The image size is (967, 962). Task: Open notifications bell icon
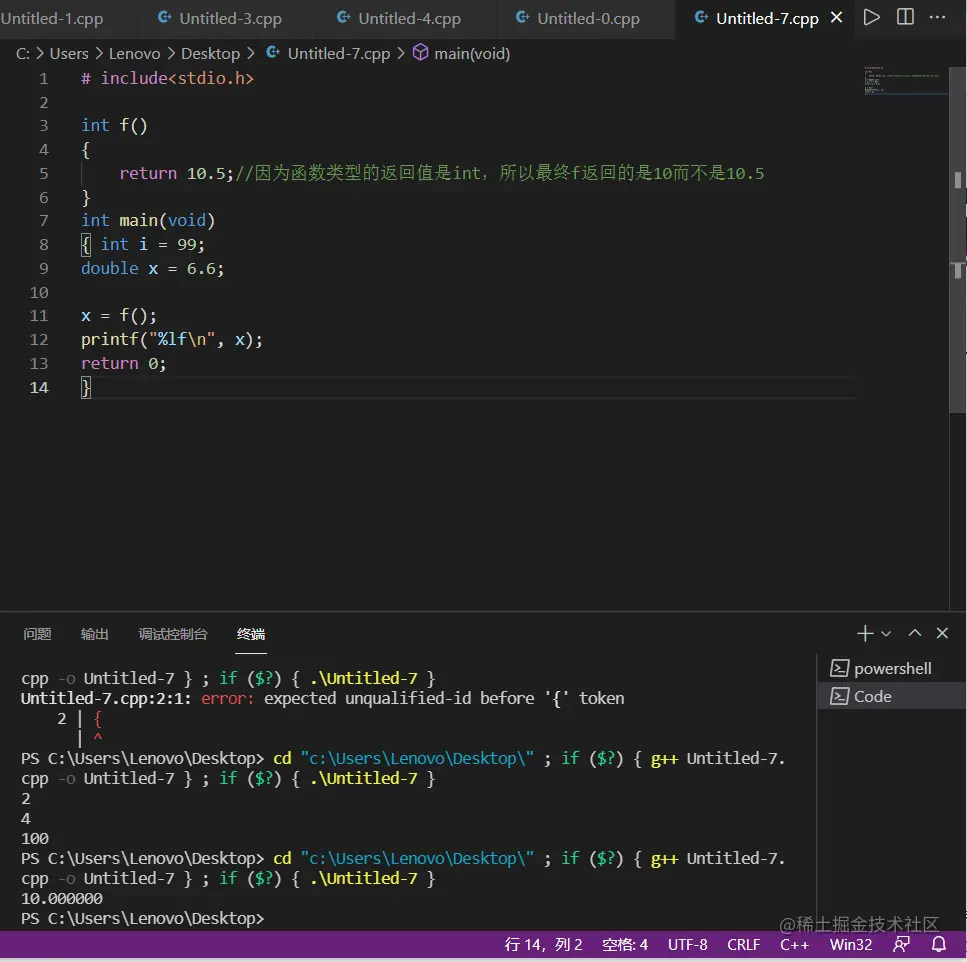939,944
